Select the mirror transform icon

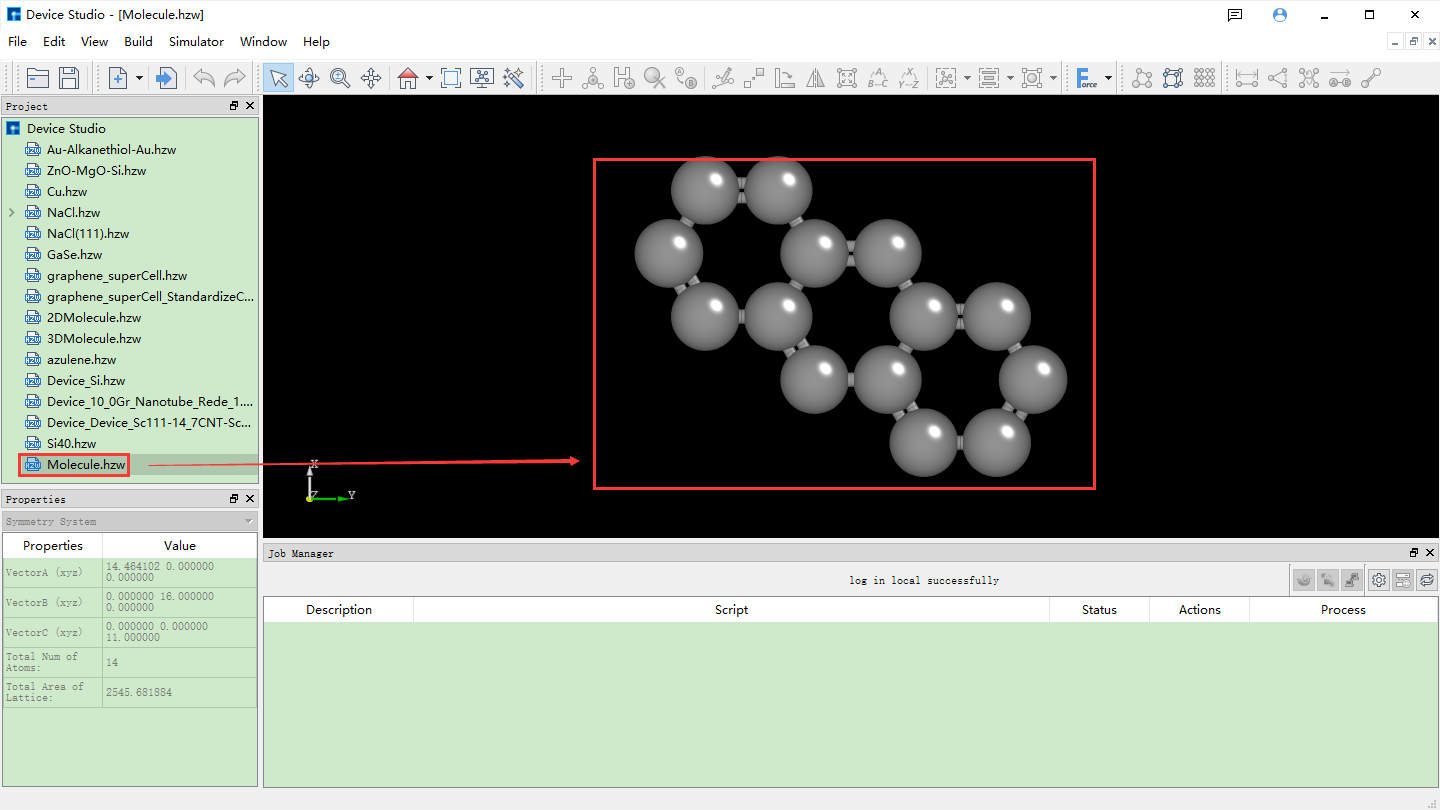(x=815, y=77)
